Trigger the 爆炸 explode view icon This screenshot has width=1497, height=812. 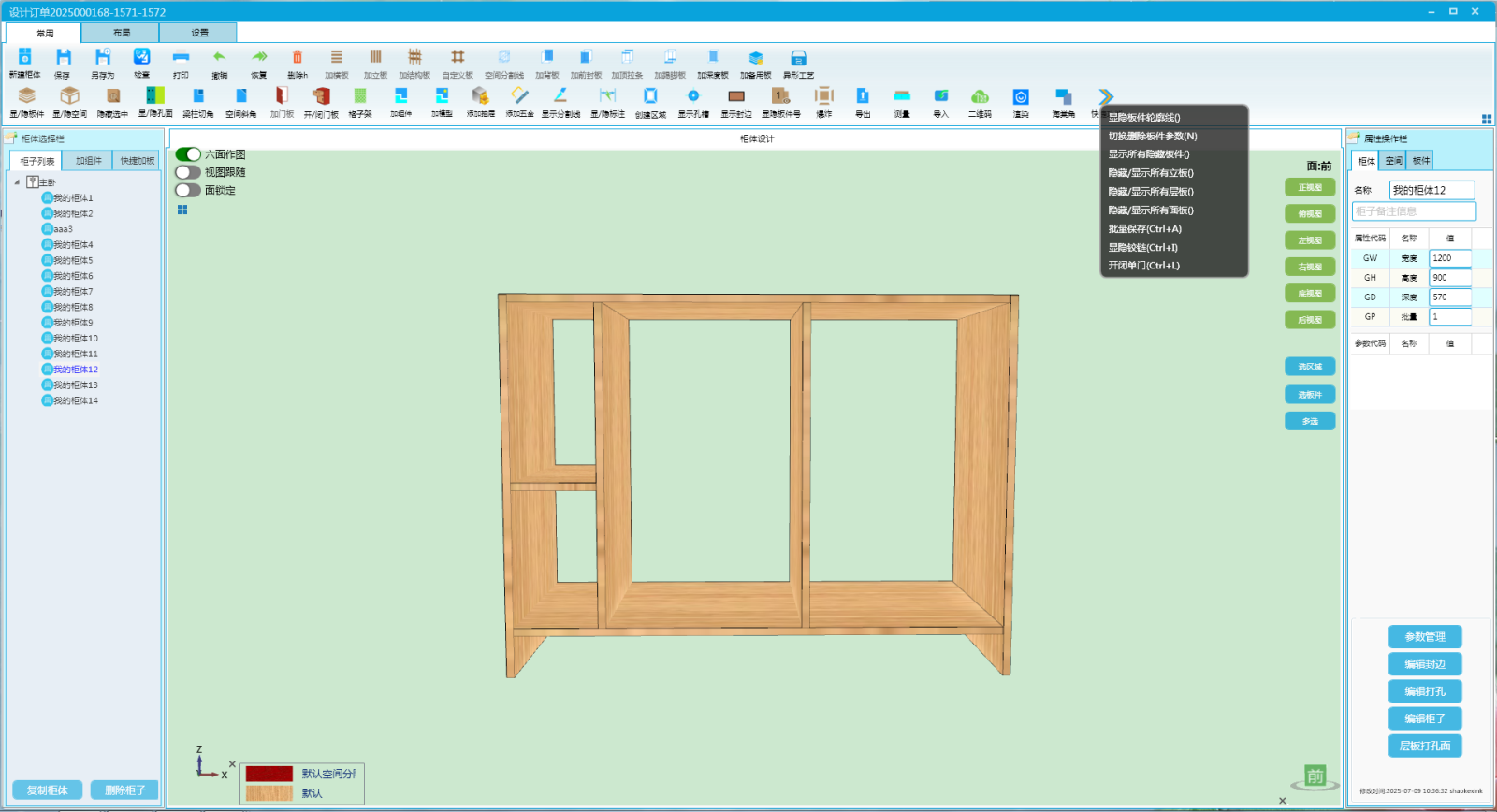pyautogui.click(x=823, y=96)
